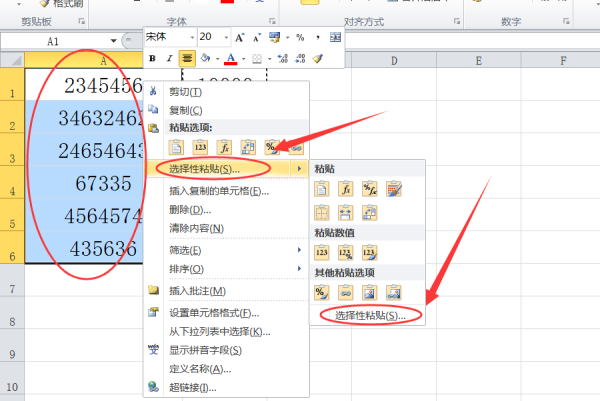600x401 pixels.
Task: Apply Comma Style from mini toolbar
Action: (318, 37)
